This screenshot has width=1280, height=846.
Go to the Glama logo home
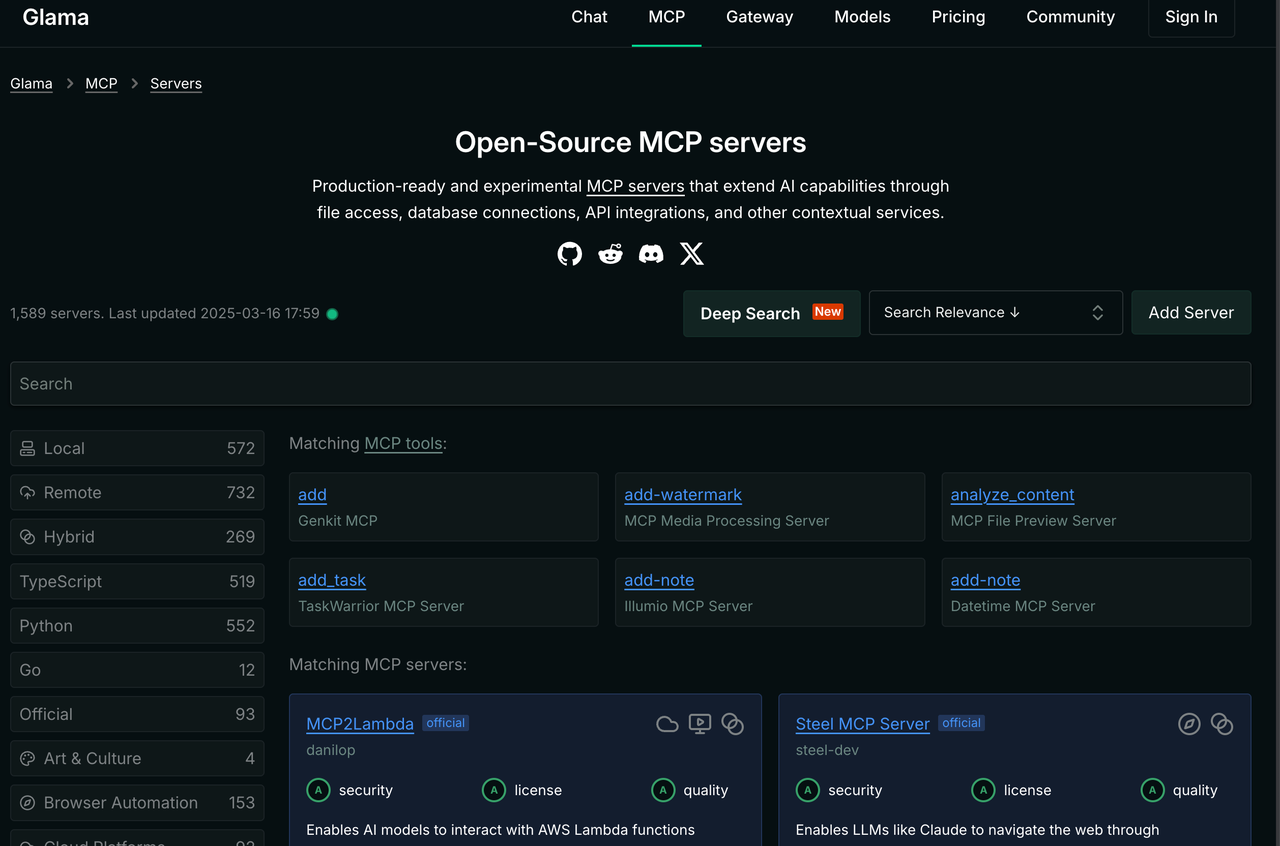coord(56,17)
